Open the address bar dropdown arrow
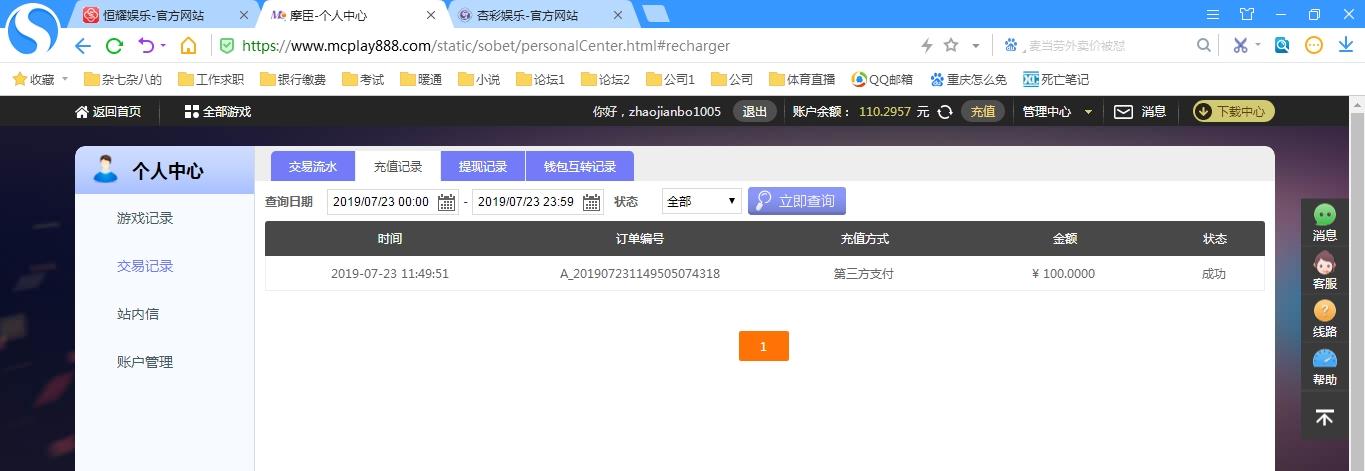The image size is (1365, 471). click(x=976, y=46)
